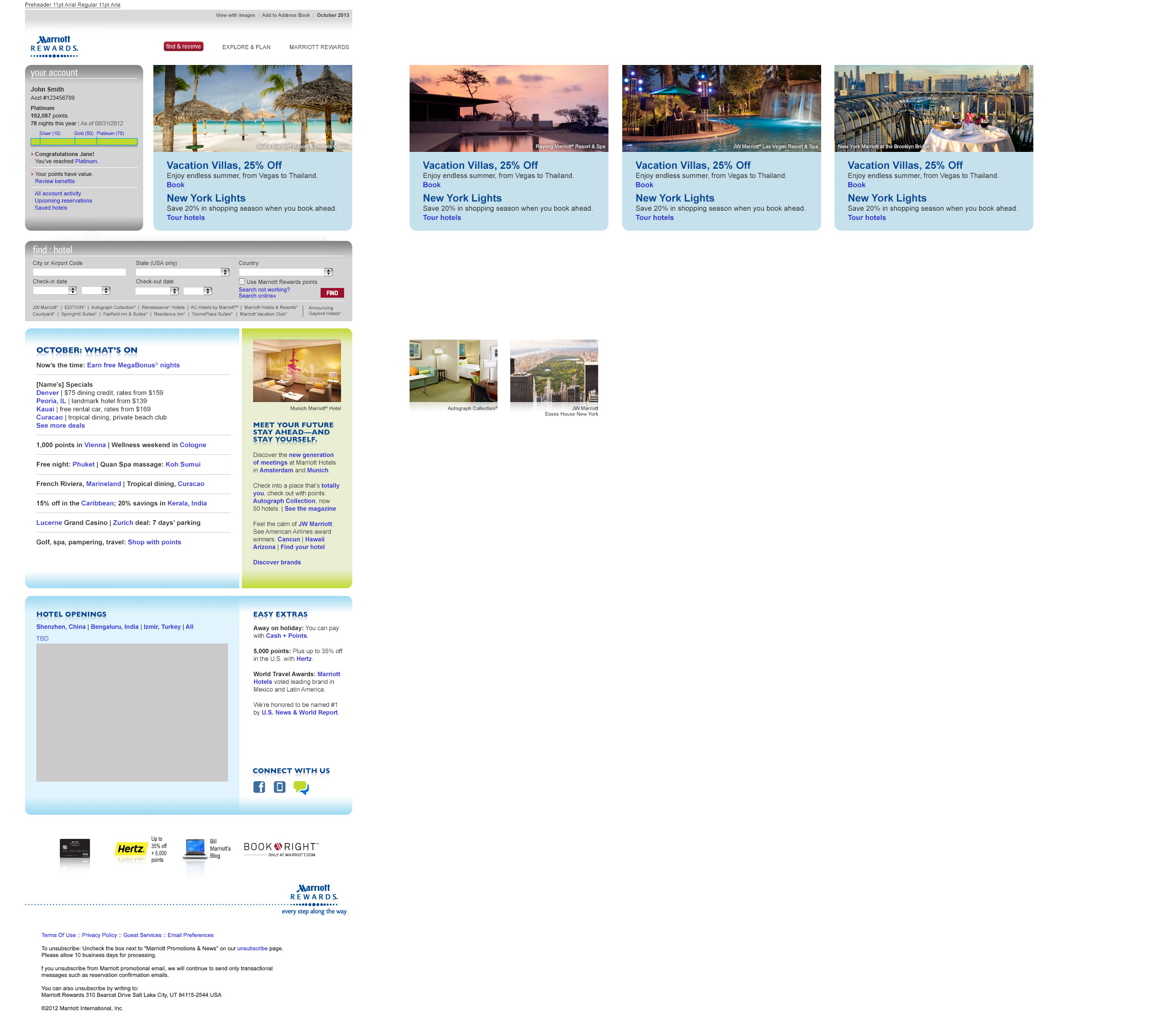Click the points tier progress bar
The image size is (1176, 1023).
point(84,142)
